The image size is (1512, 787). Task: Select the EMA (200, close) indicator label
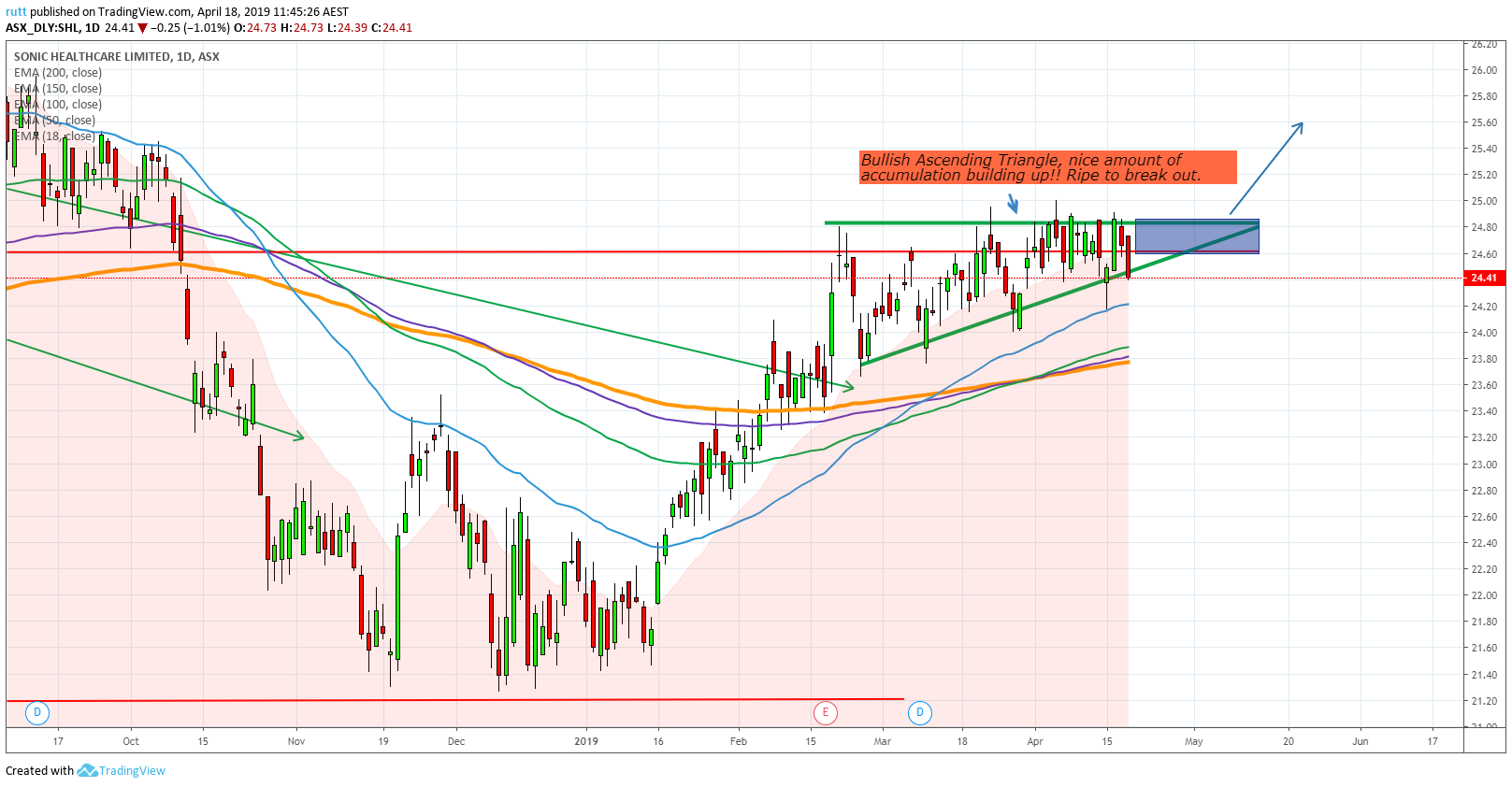58,73
